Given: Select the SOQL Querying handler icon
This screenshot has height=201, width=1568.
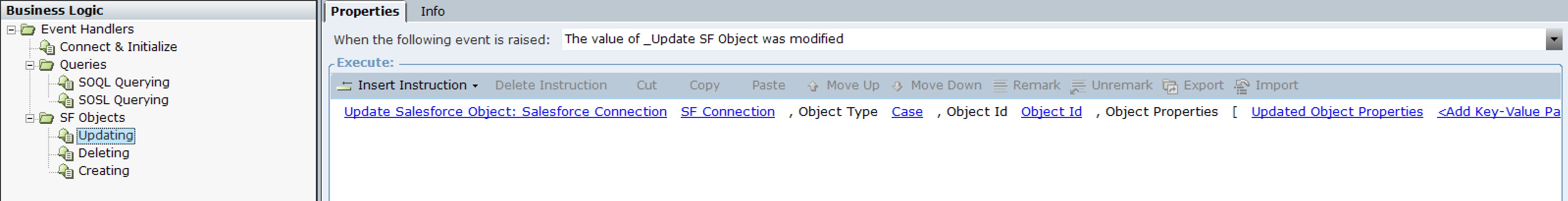Looking at the screenshot, I should coord(66,82).
